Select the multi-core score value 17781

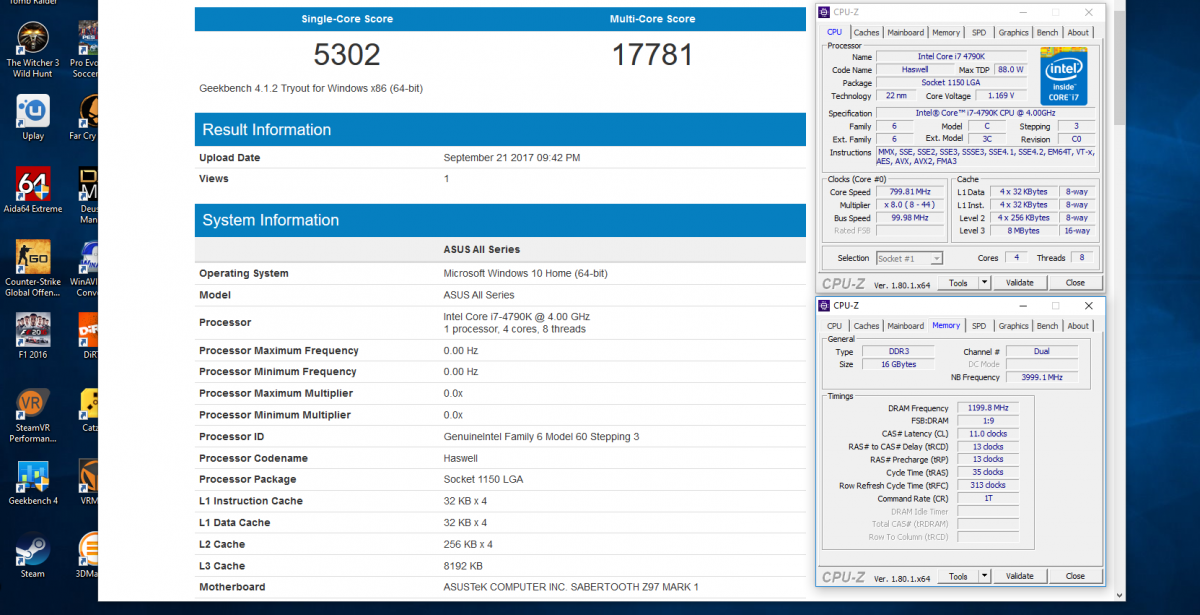tap(655, 54)
